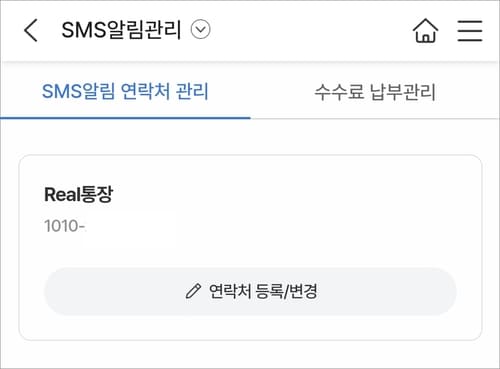Open the hamburger menu icon
500x369 pixels.
[x=470, y=30]
